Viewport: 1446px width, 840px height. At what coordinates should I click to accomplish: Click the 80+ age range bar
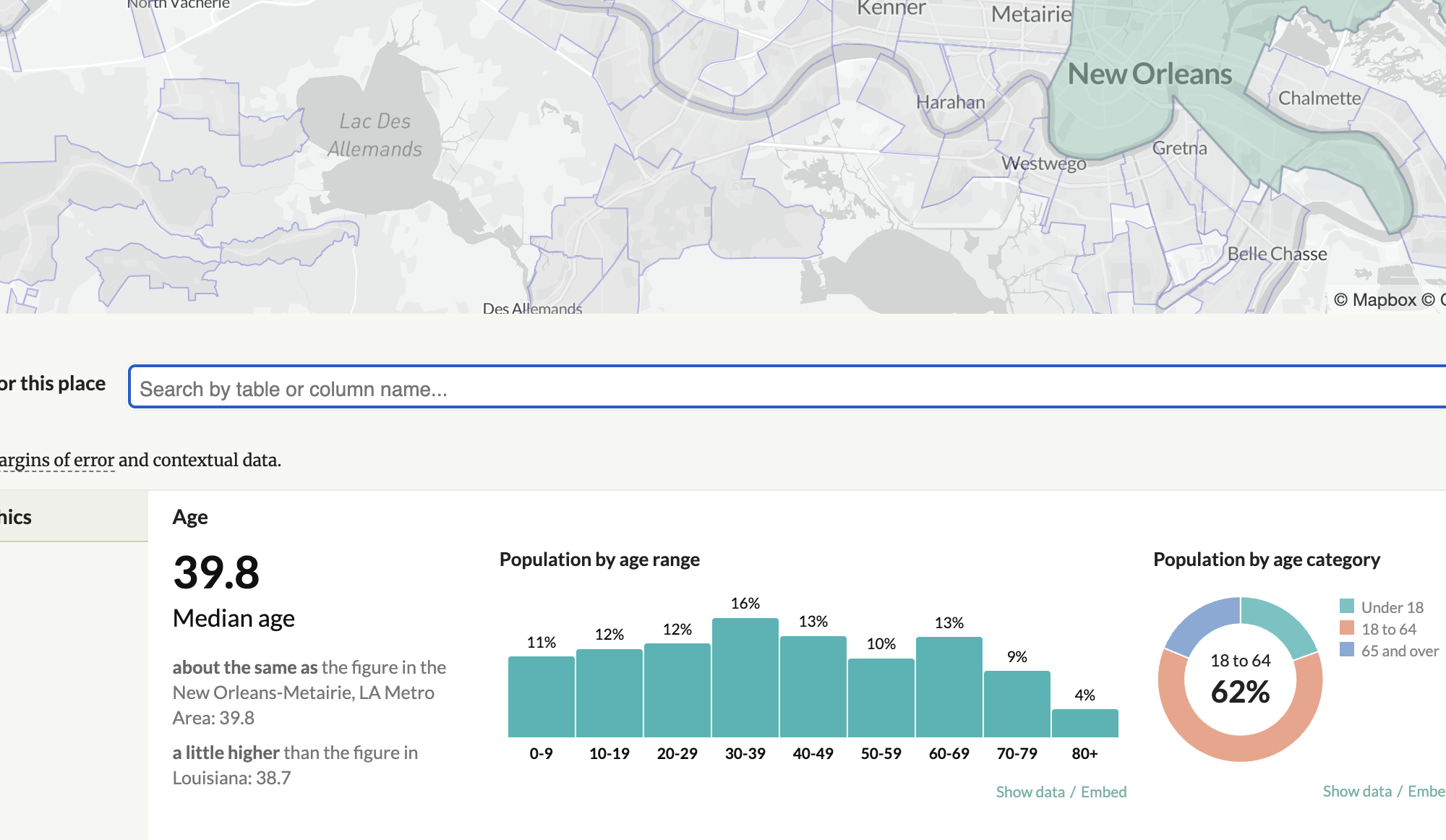pos(1084,723)
